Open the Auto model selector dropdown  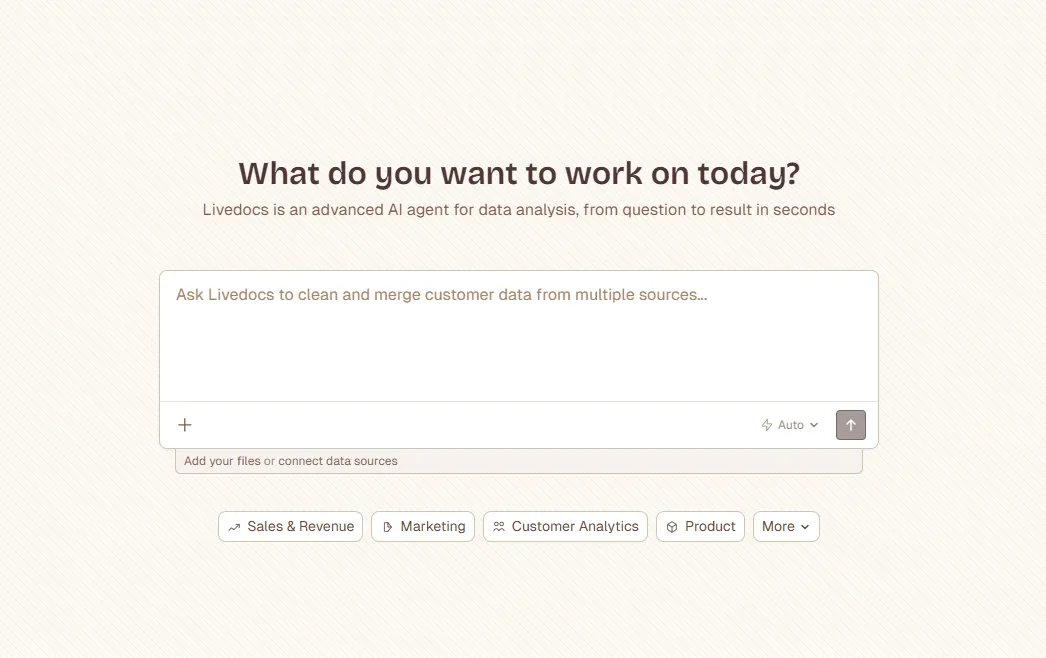pyautogui.click(x=789, y=424)
